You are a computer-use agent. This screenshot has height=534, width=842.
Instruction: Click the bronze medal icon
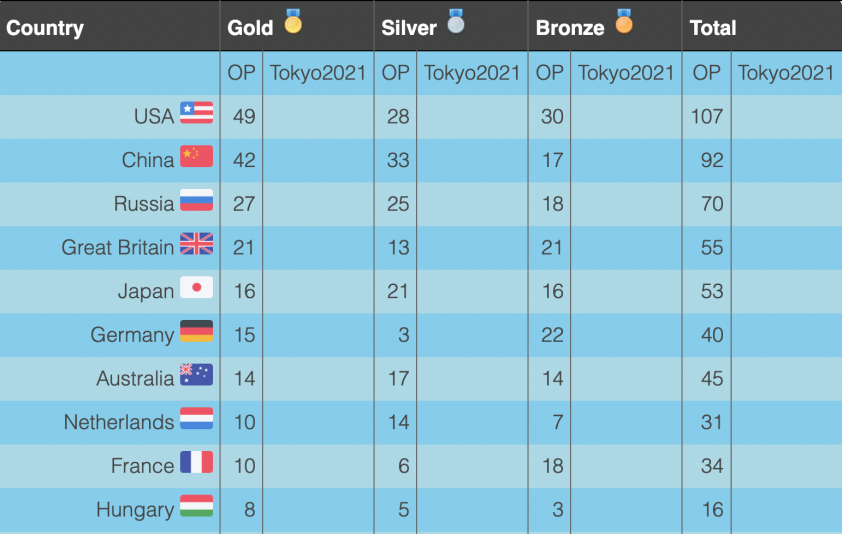click(624, 21)
